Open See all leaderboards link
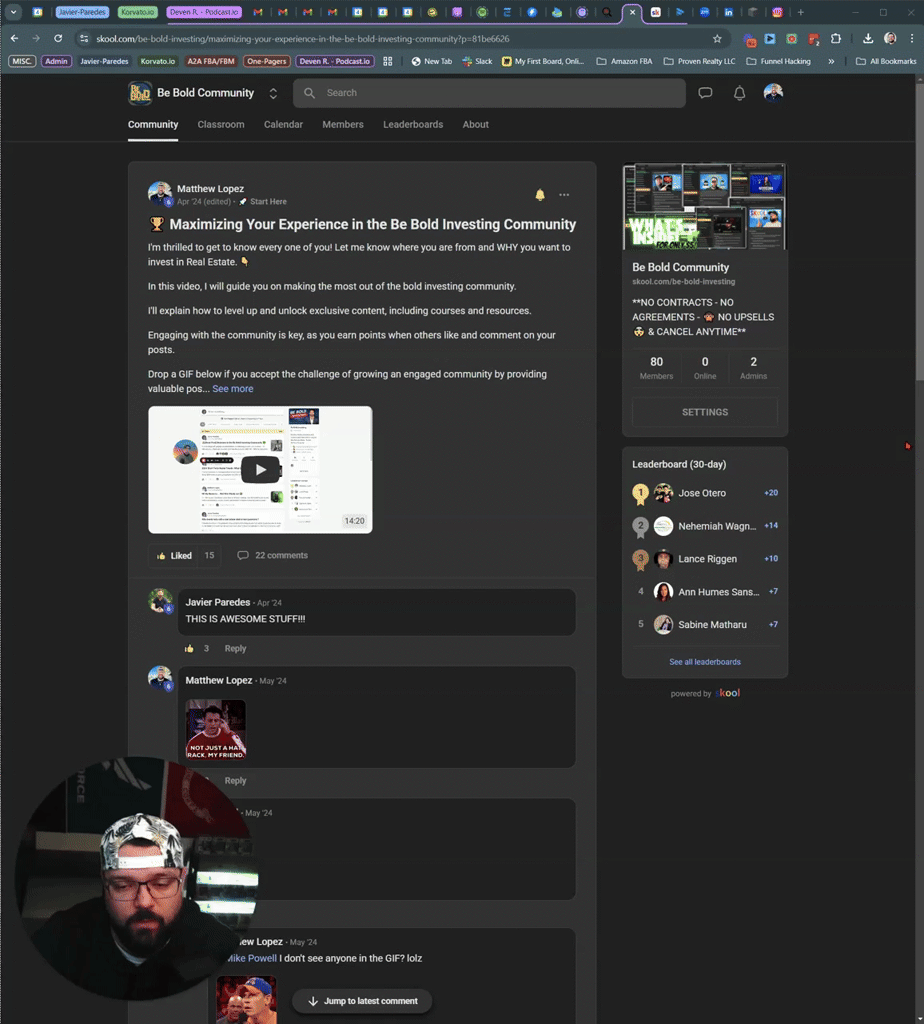924x1024 pixels. pos(704,661)
